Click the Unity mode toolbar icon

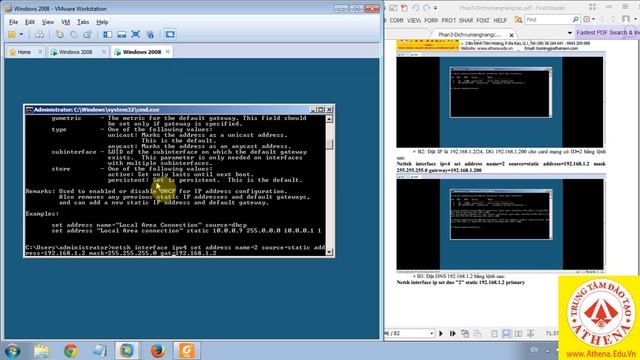[150, 35]
